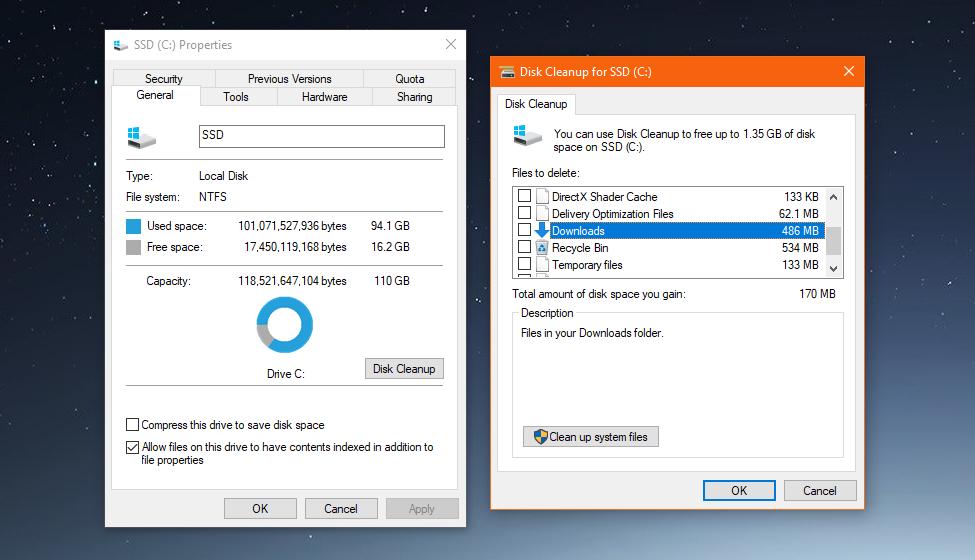
Task: Click the 170 MB total gain value
Action: point(817,293)
